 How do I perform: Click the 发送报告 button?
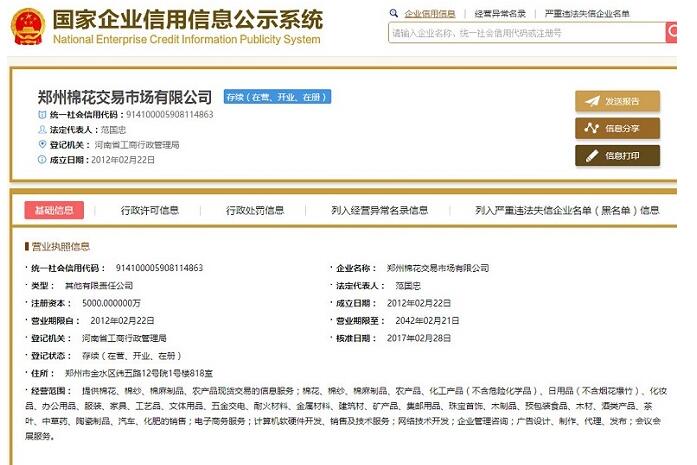pyautogui.click(x=617, y=101)
